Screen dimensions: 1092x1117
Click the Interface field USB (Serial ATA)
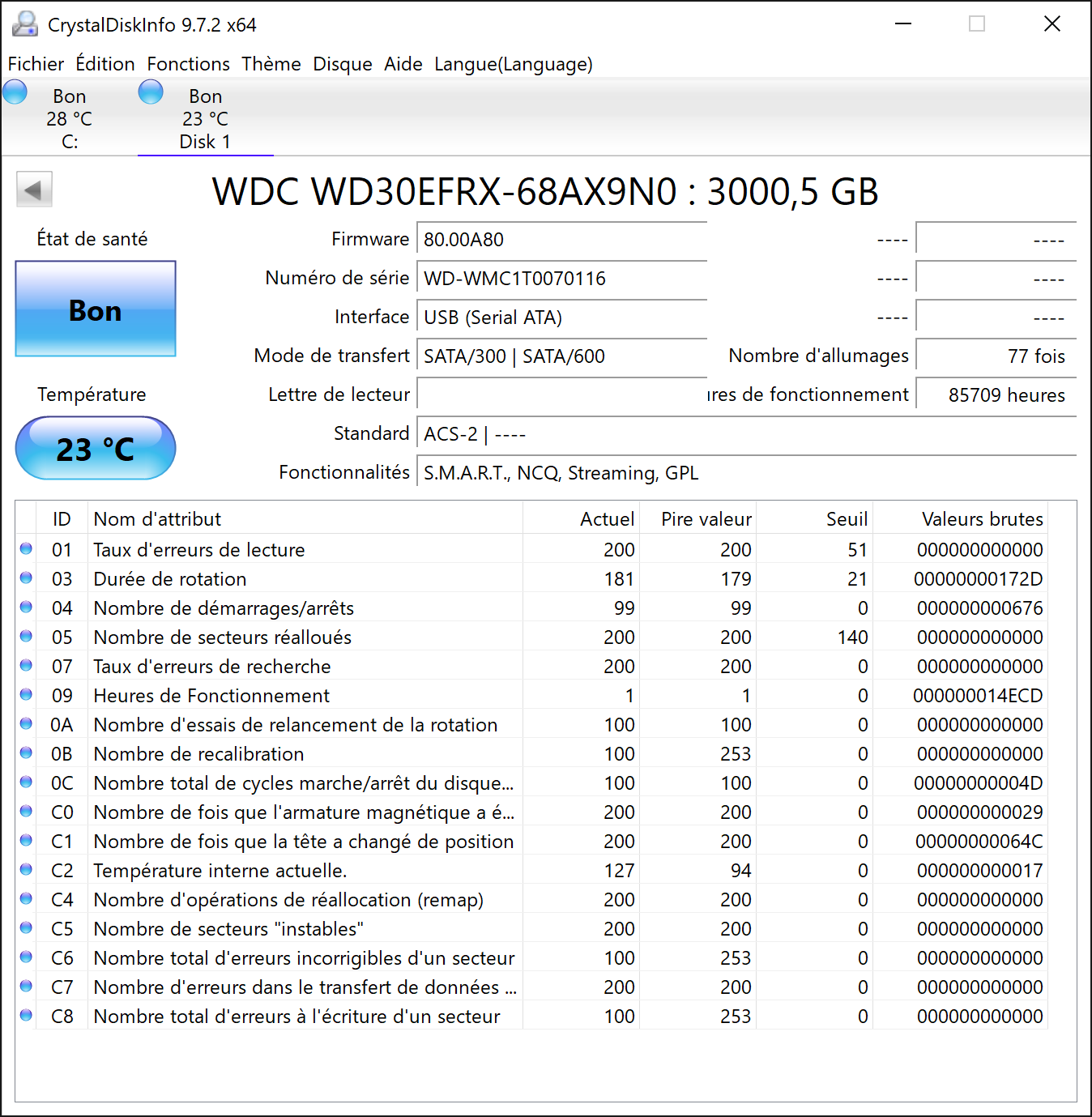pyautogui.click(x=562, y=318)
